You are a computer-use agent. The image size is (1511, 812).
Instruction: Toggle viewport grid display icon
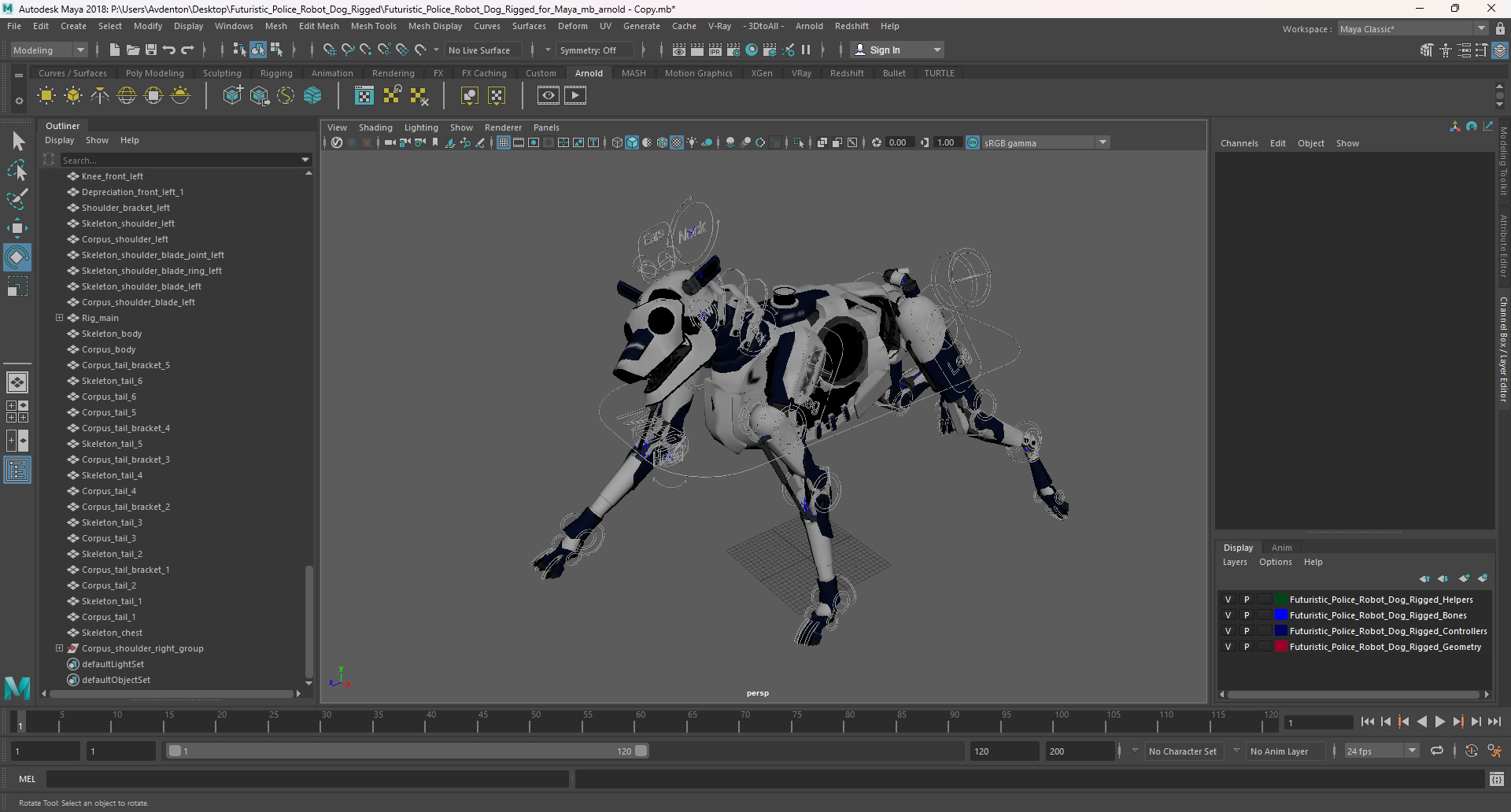point(504,142)
